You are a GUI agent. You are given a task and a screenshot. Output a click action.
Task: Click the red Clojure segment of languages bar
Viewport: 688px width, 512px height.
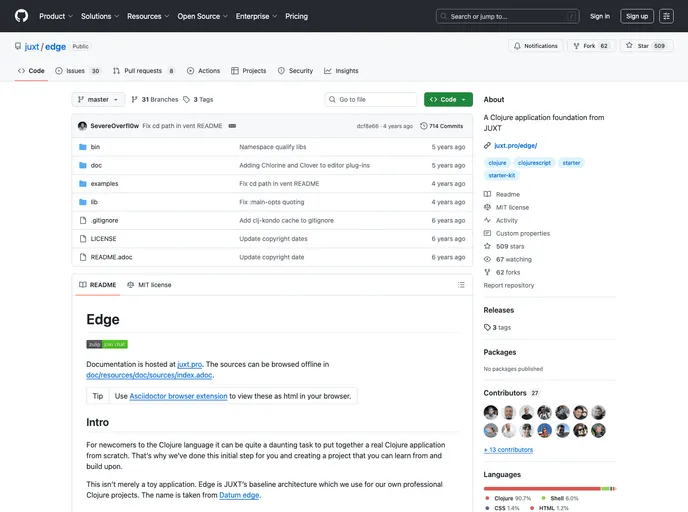coord(542,488)
